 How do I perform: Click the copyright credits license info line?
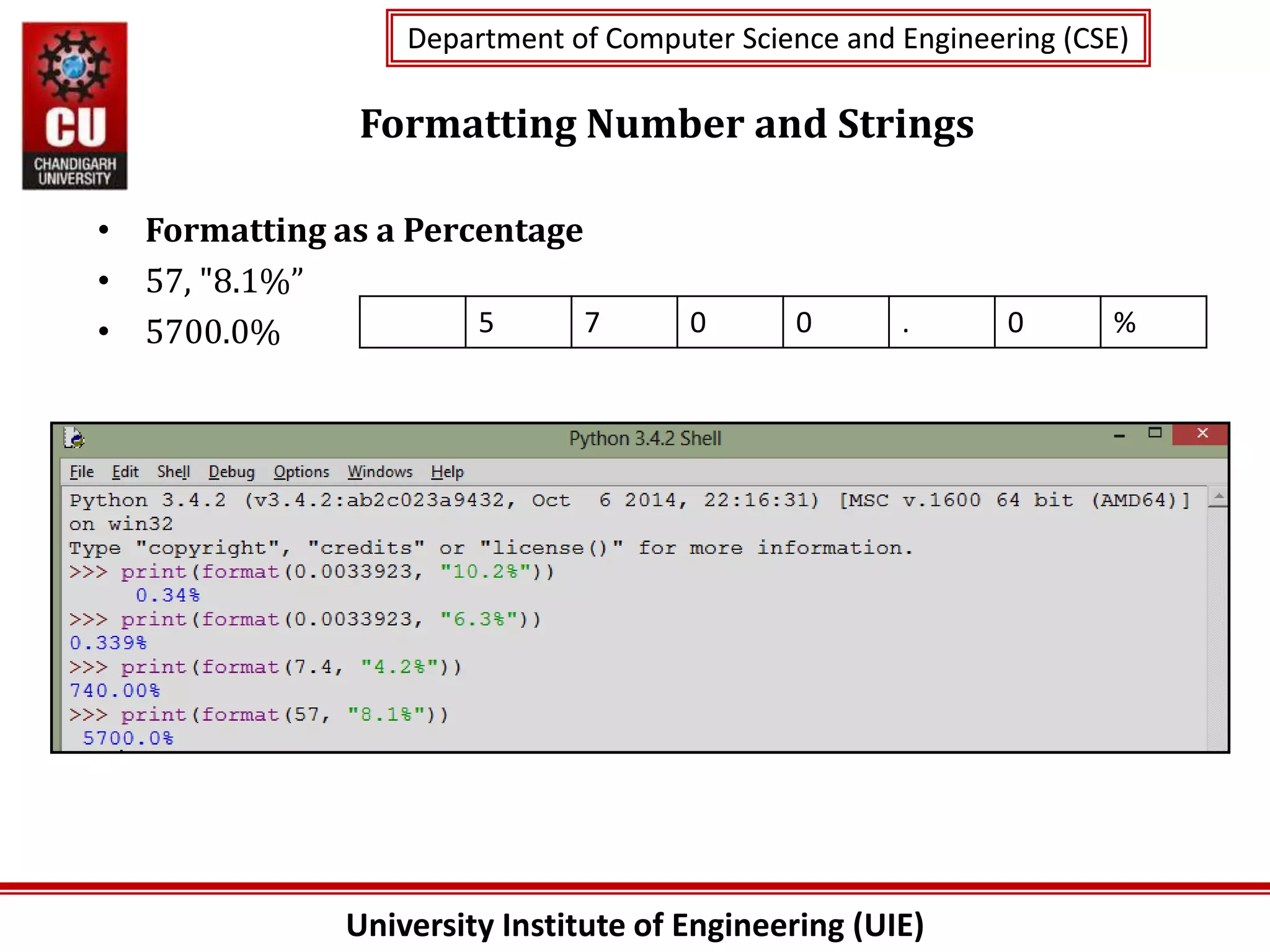pyautogui.click(x=491, y=548)
